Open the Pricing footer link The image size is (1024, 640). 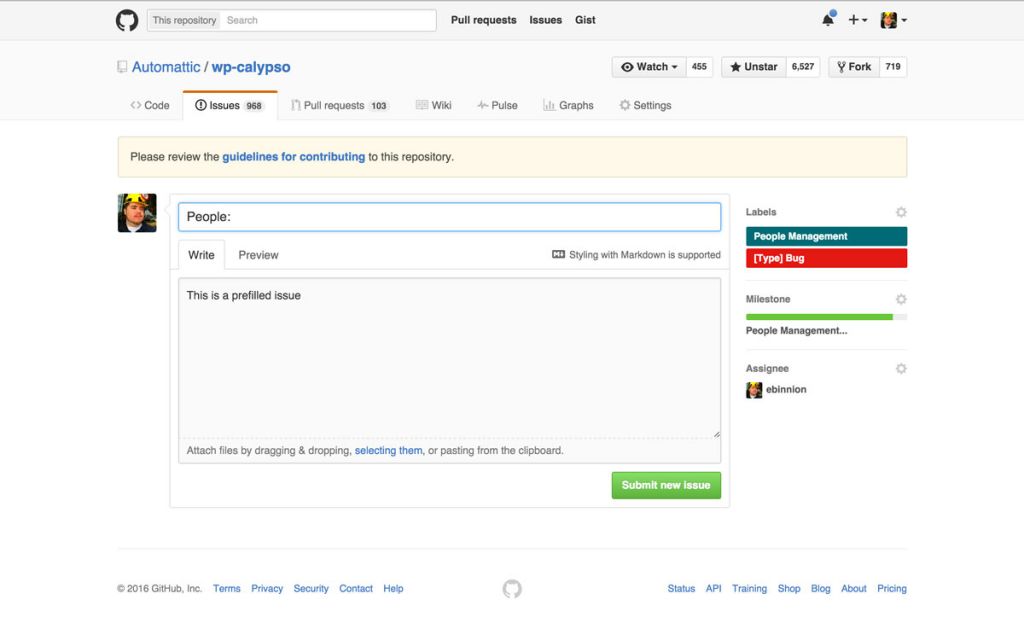[x=891, y=588]
